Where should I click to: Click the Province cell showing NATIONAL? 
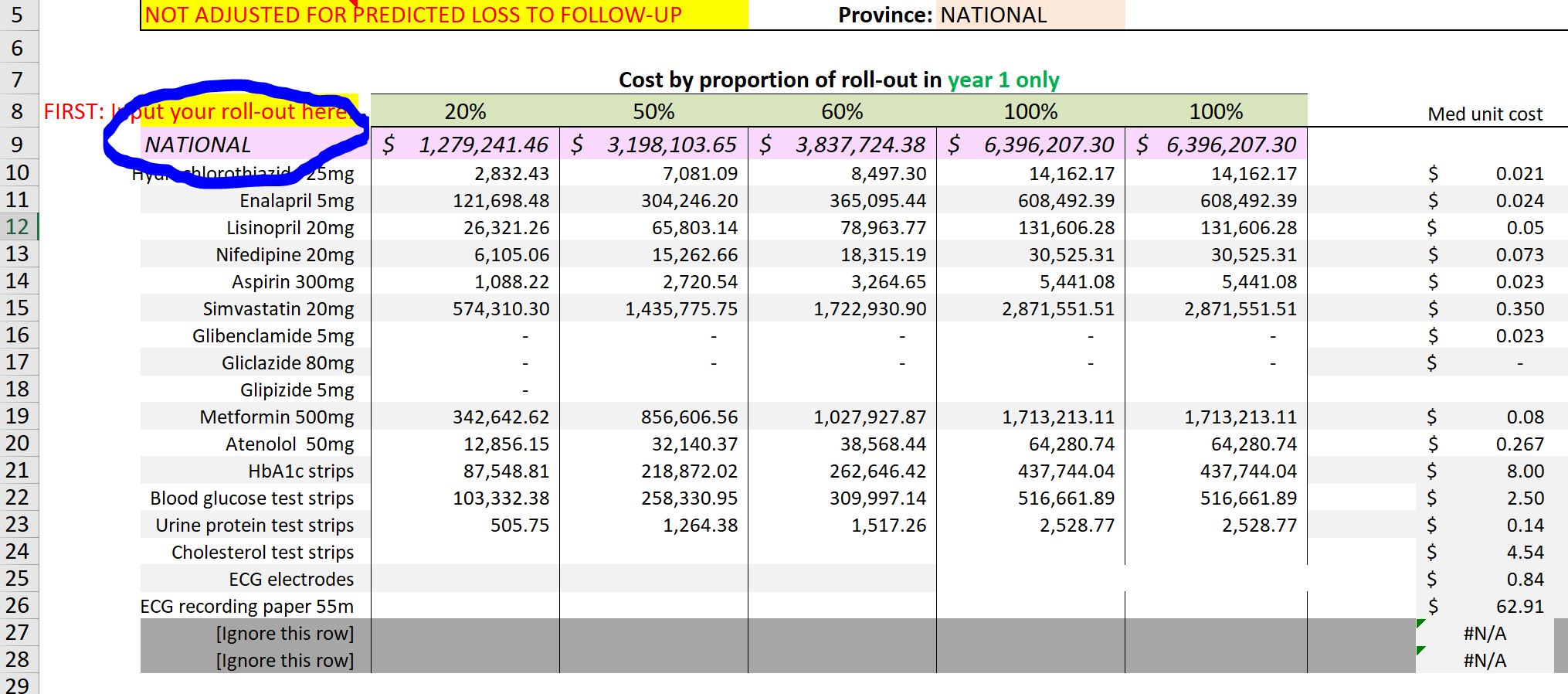click(x=1030, y=15)
